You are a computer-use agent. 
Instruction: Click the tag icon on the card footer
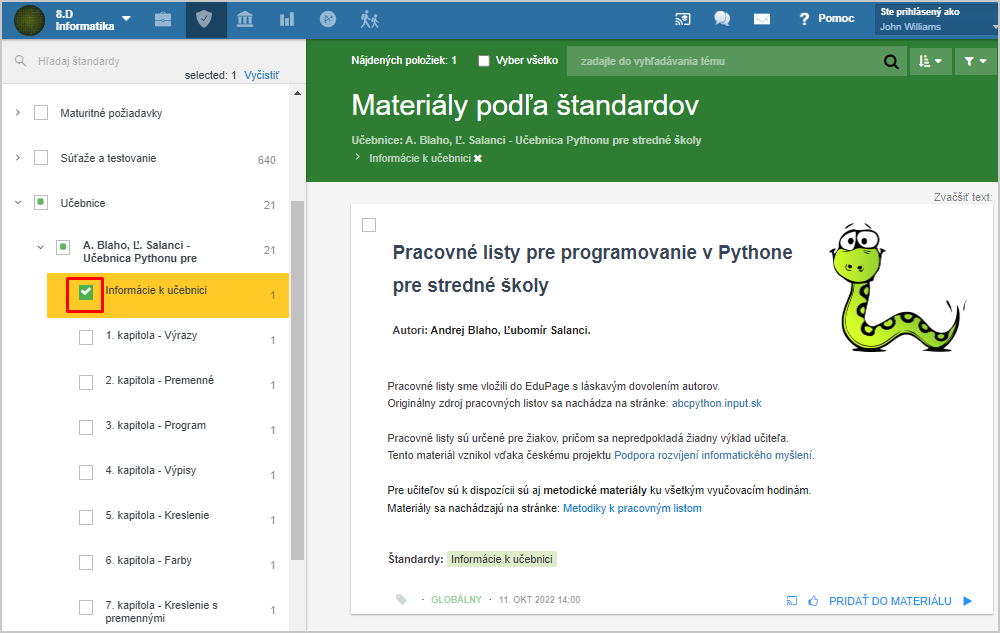pyautogui.click(x=401, y=599)
